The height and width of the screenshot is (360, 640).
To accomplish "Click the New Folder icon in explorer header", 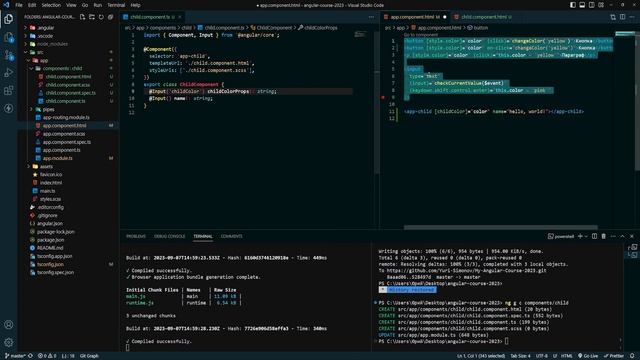I will 92,17.
